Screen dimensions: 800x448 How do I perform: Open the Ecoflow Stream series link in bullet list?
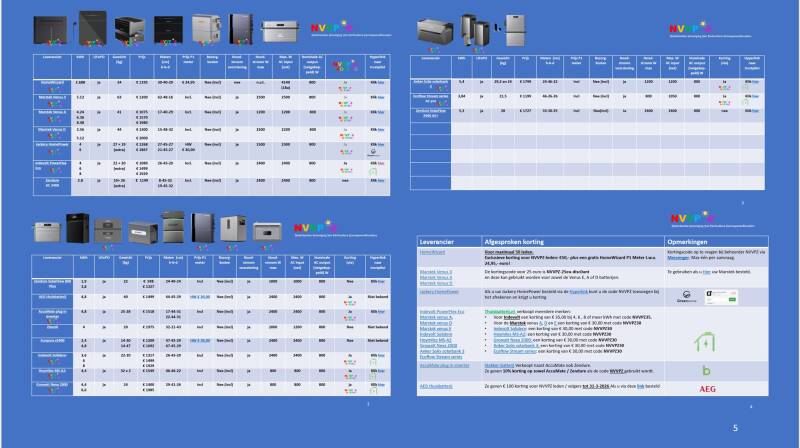(x=515, y=351)
